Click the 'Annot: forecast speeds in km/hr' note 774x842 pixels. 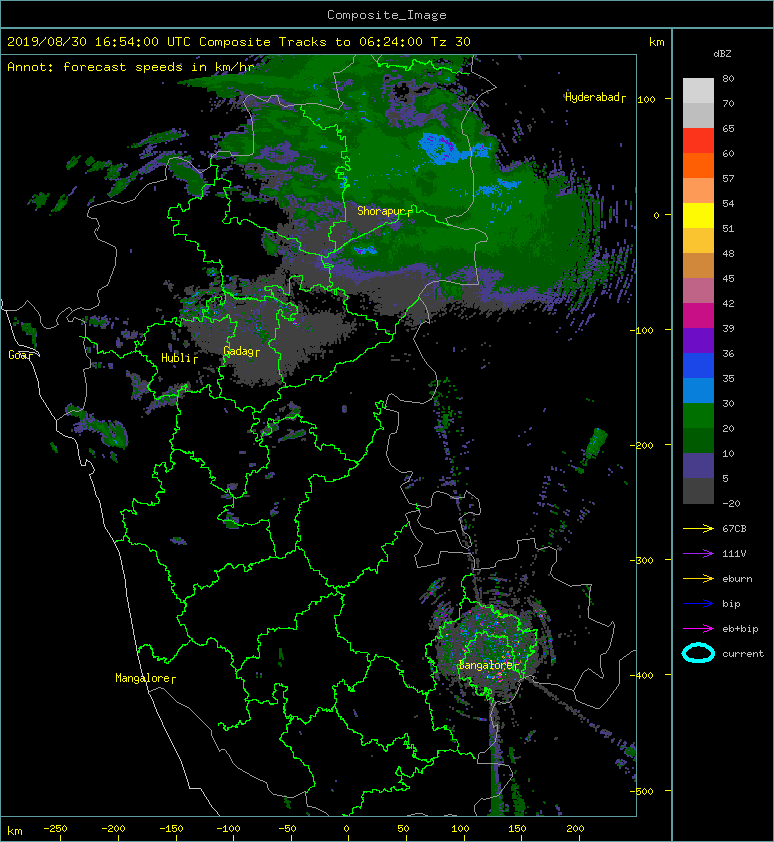click(131, 67)
